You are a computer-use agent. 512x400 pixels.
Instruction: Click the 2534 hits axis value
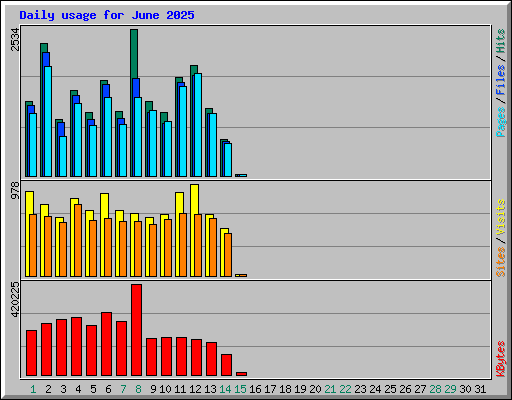point(15,40)
